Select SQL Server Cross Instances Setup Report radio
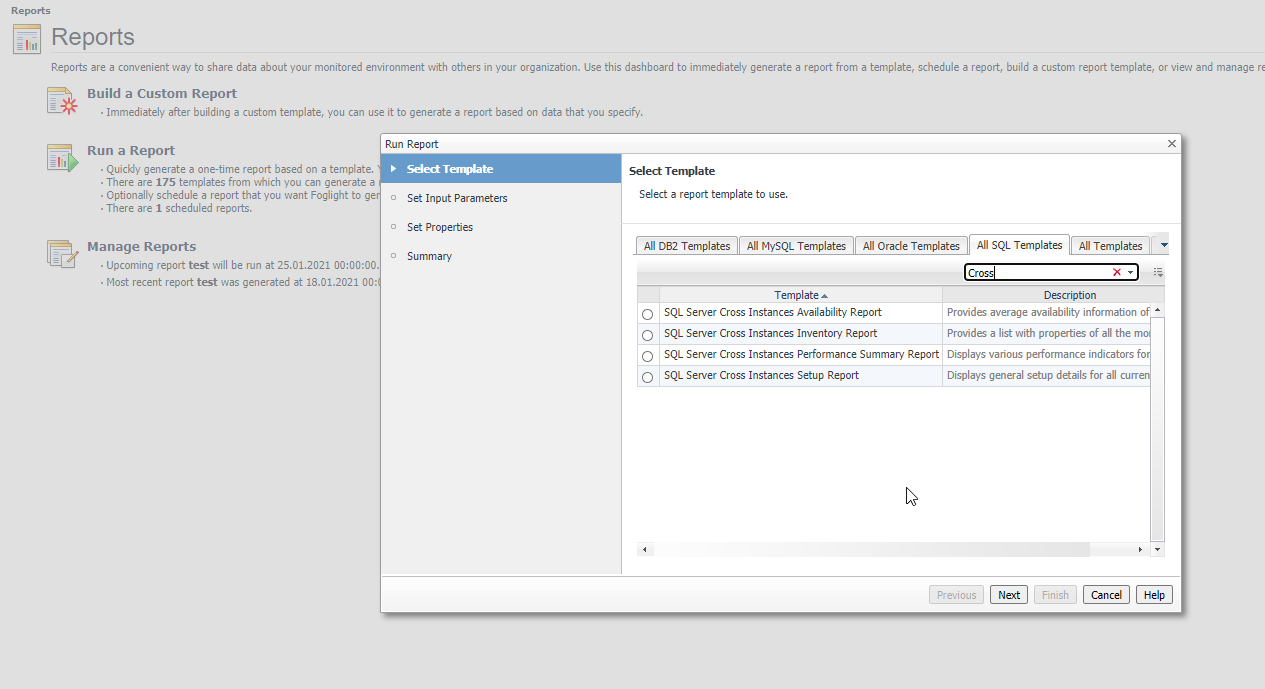Screen dimensions: 1265x689 (x=647, y=377)
